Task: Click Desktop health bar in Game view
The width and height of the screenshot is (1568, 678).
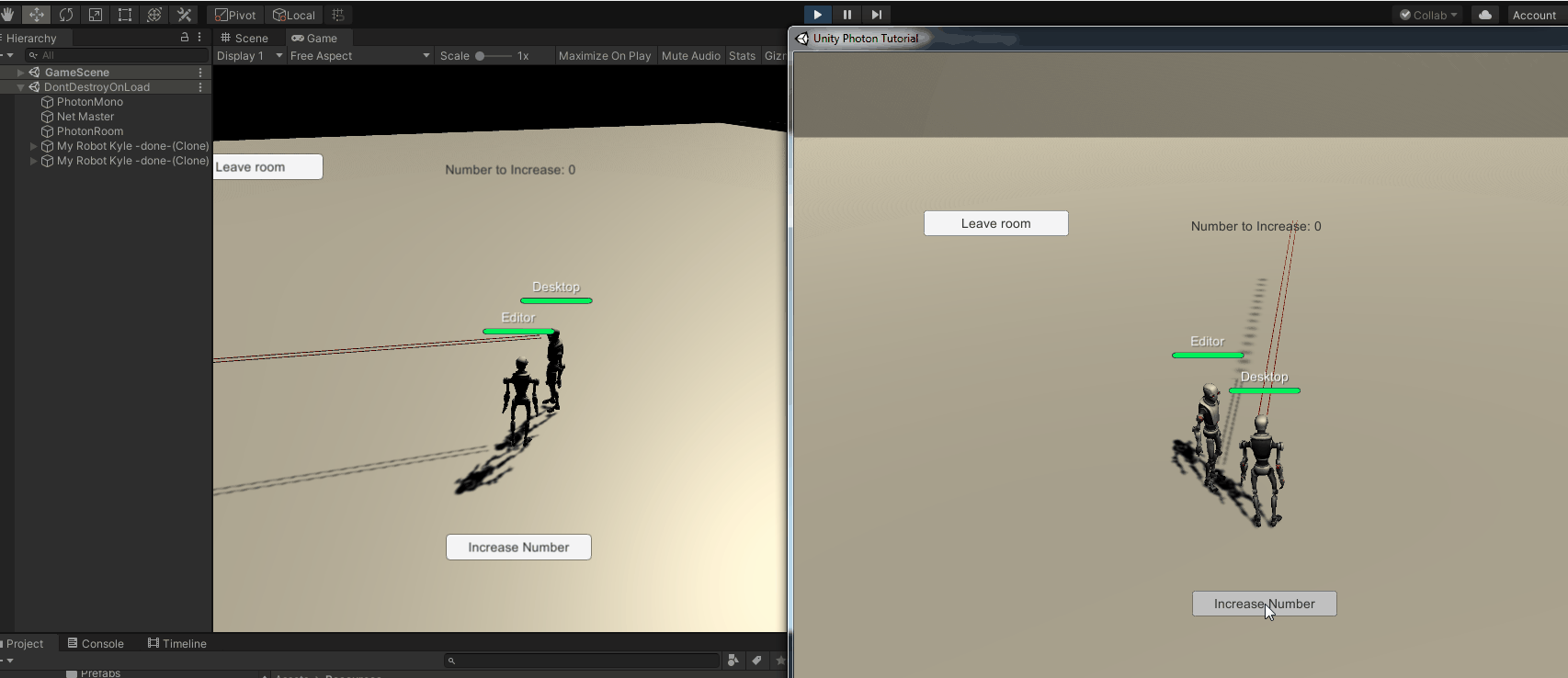Action: (556, 300)
